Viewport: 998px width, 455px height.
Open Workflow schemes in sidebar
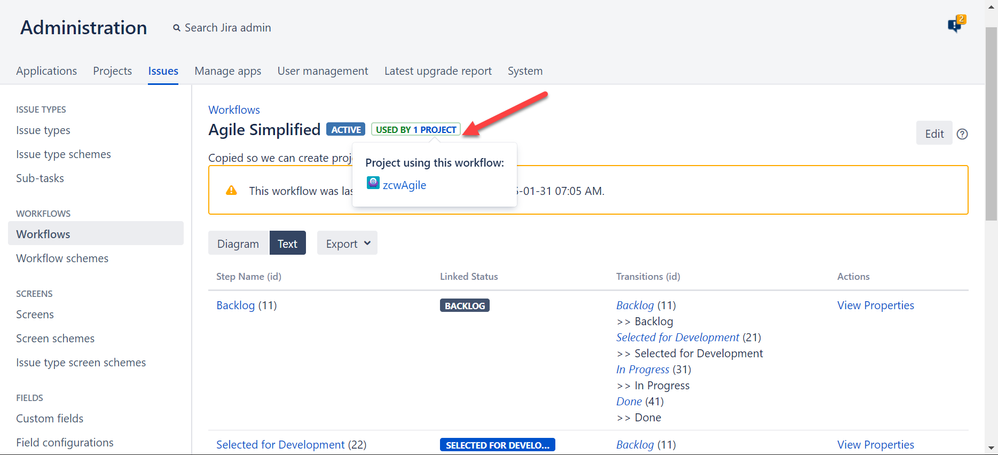coord(62,258)
